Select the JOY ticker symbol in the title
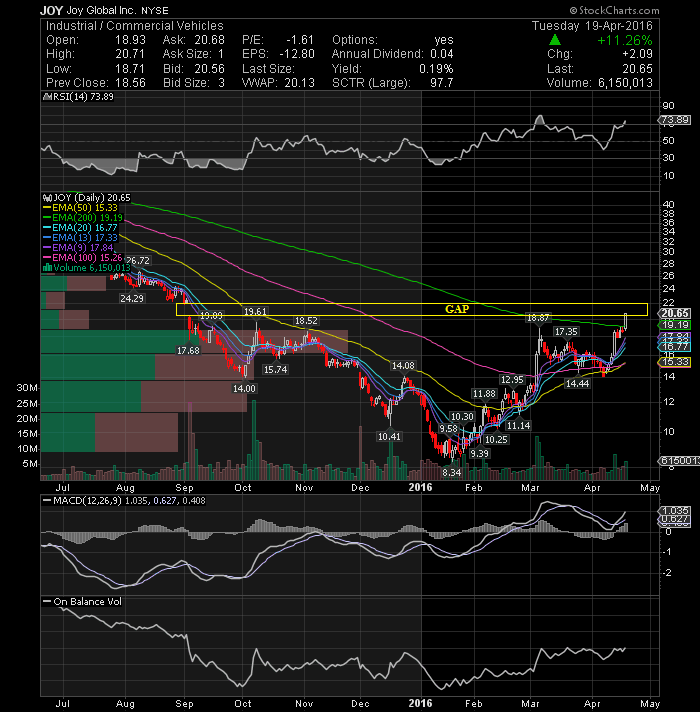700x712 pixels. click(x=51, y=10)
